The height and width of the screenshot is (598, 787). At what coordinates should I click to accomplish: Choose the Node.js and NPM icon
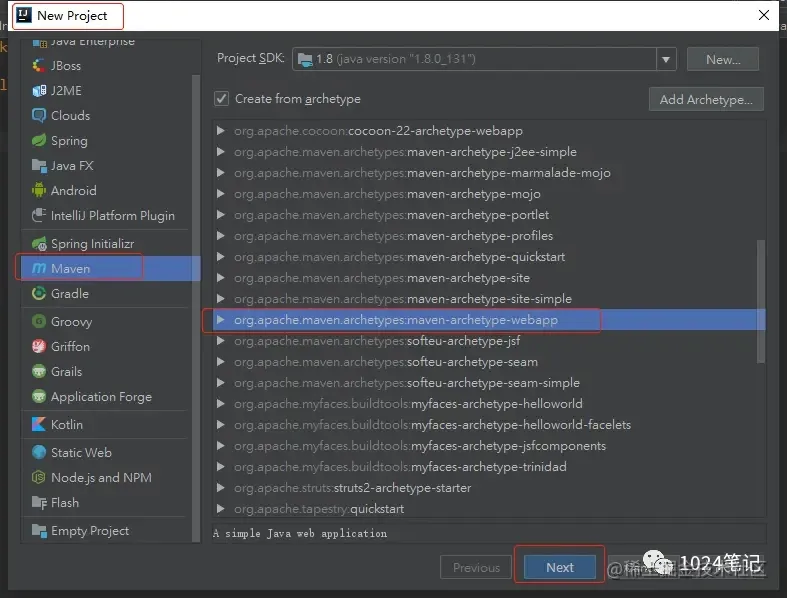click(39, 477)
